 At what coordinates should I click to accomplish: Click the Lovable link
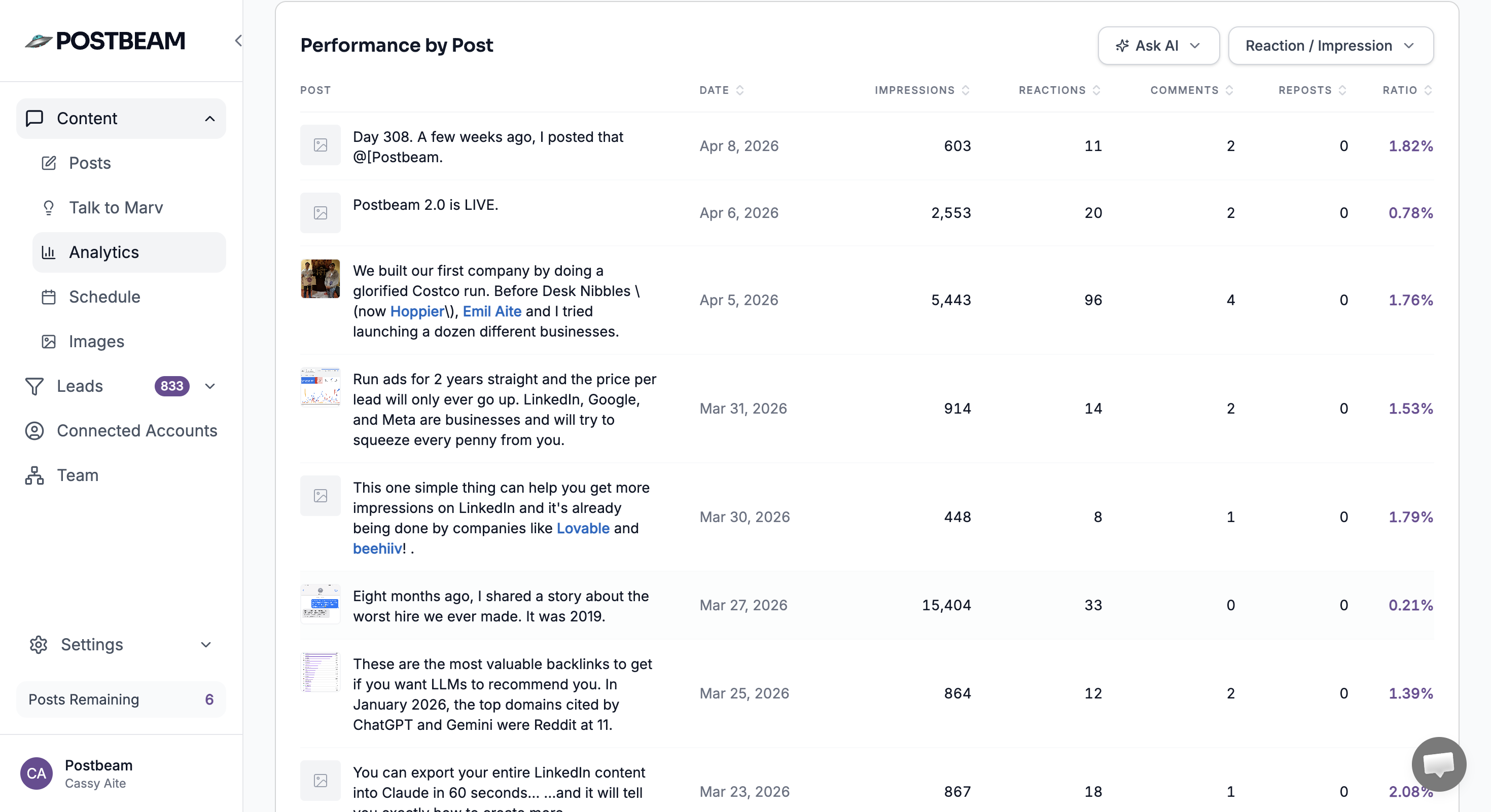tap(582, 528)
